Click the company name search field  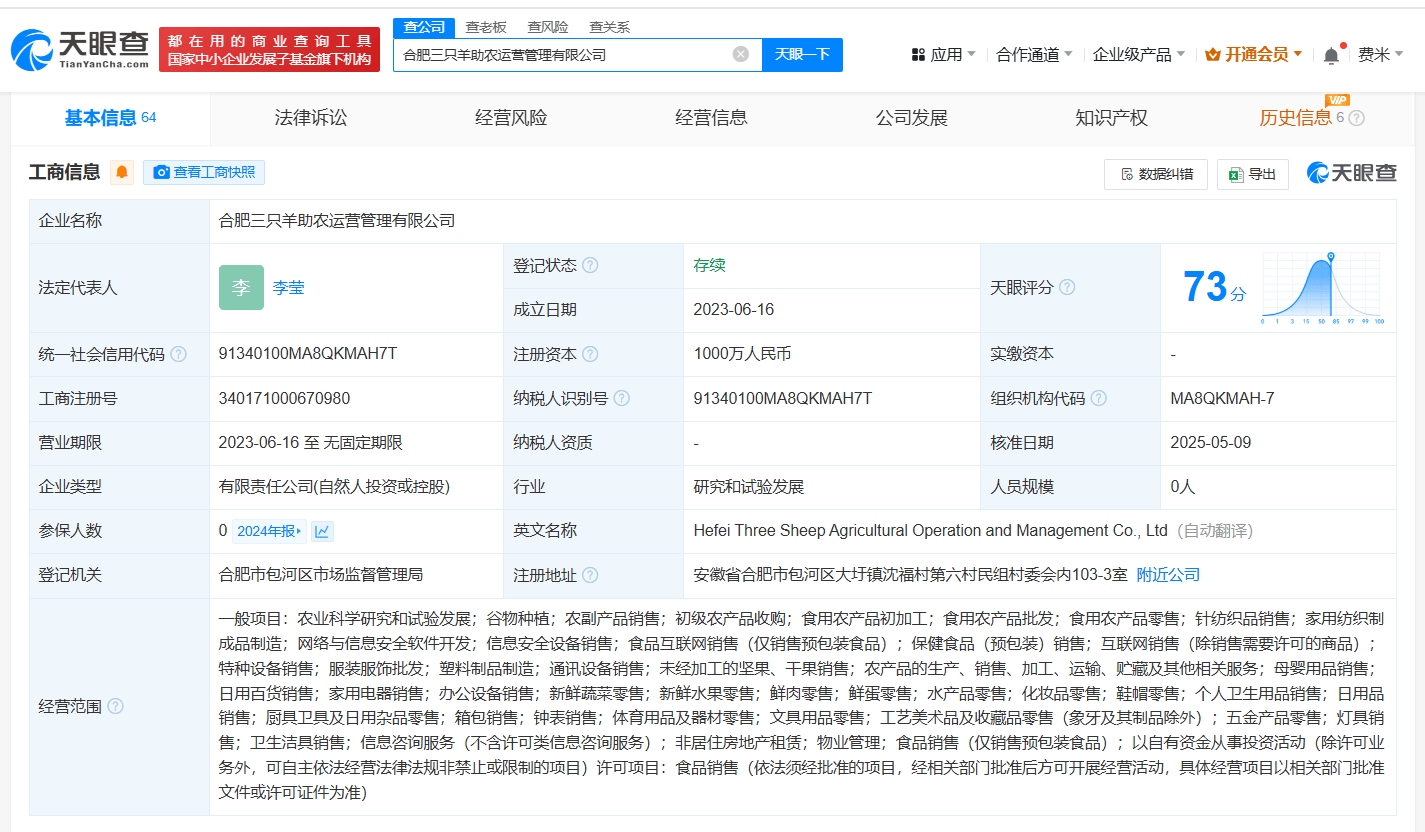[565, 55]
